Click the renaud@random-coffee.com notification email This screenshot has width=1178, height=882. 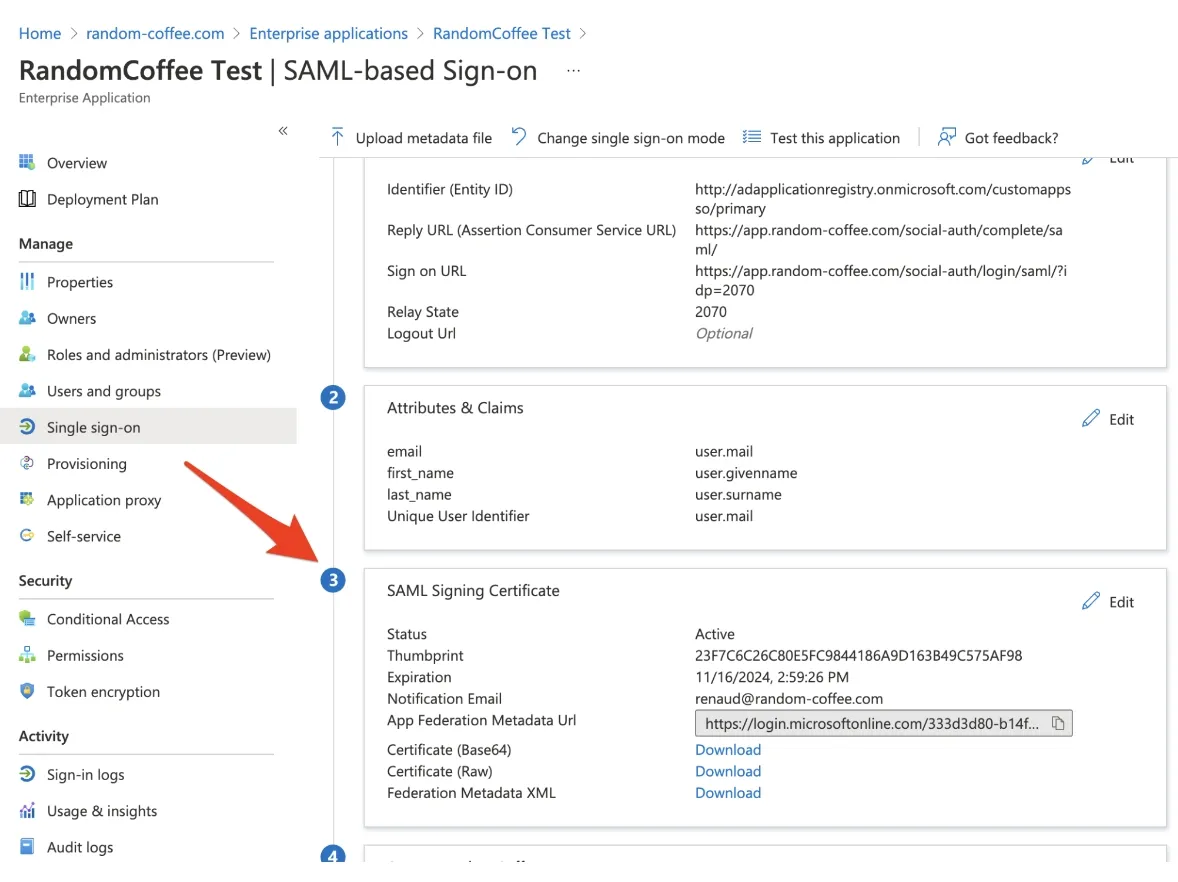[x=789, y=699]
